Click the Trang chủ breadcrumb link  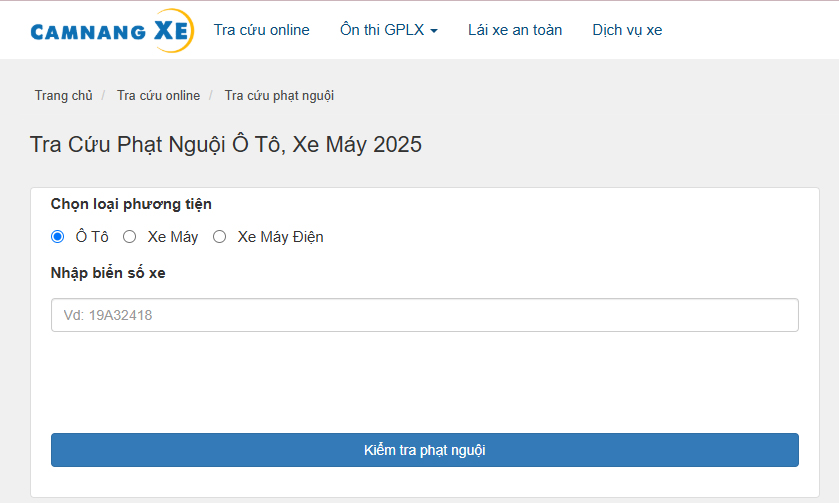[63, 96]
